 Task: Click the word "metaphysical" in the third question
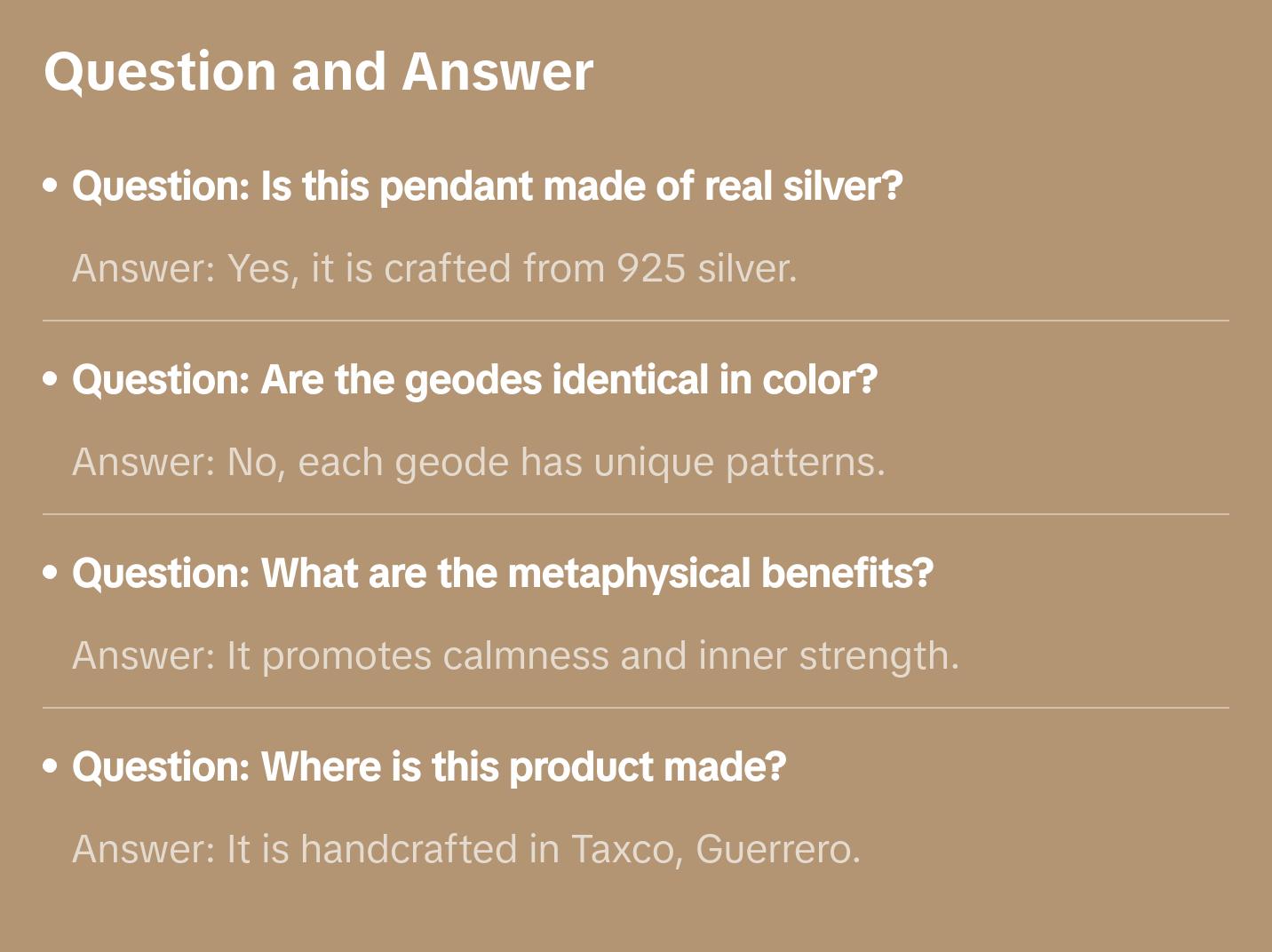point(629,574)
